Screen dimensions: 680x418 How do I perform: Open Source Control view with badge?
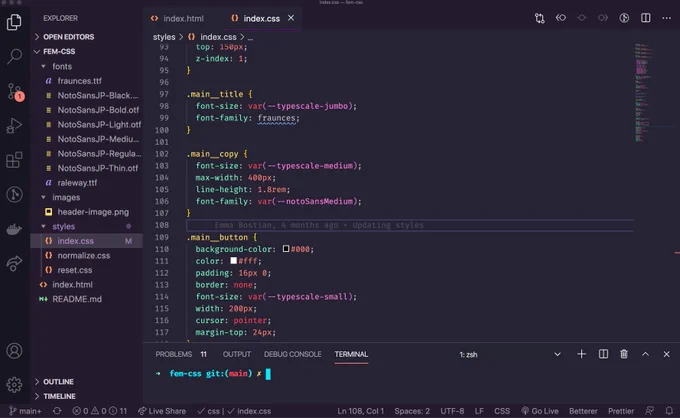tap(15, 91)
